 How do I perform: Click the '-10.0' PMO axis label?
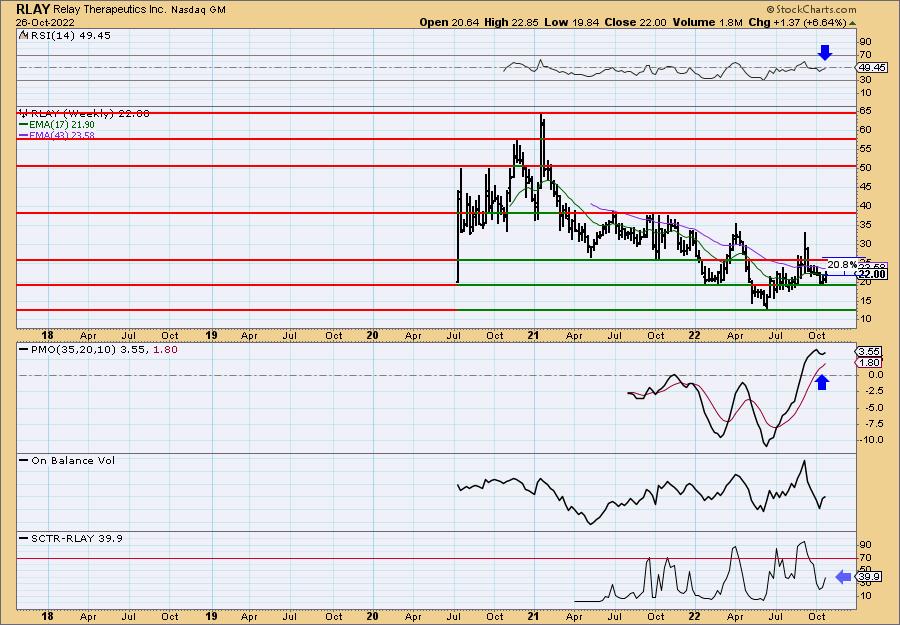click(x=872, y=440)
